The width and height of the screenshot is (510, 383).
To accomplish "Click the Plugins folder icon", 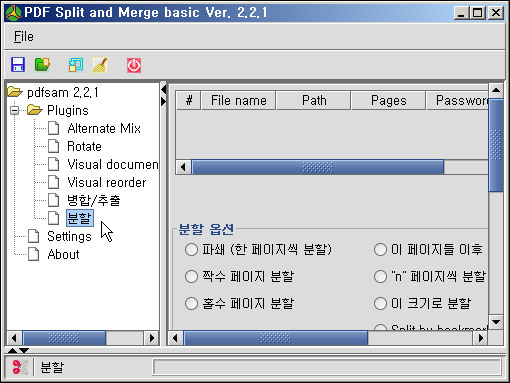I will 35,110.
